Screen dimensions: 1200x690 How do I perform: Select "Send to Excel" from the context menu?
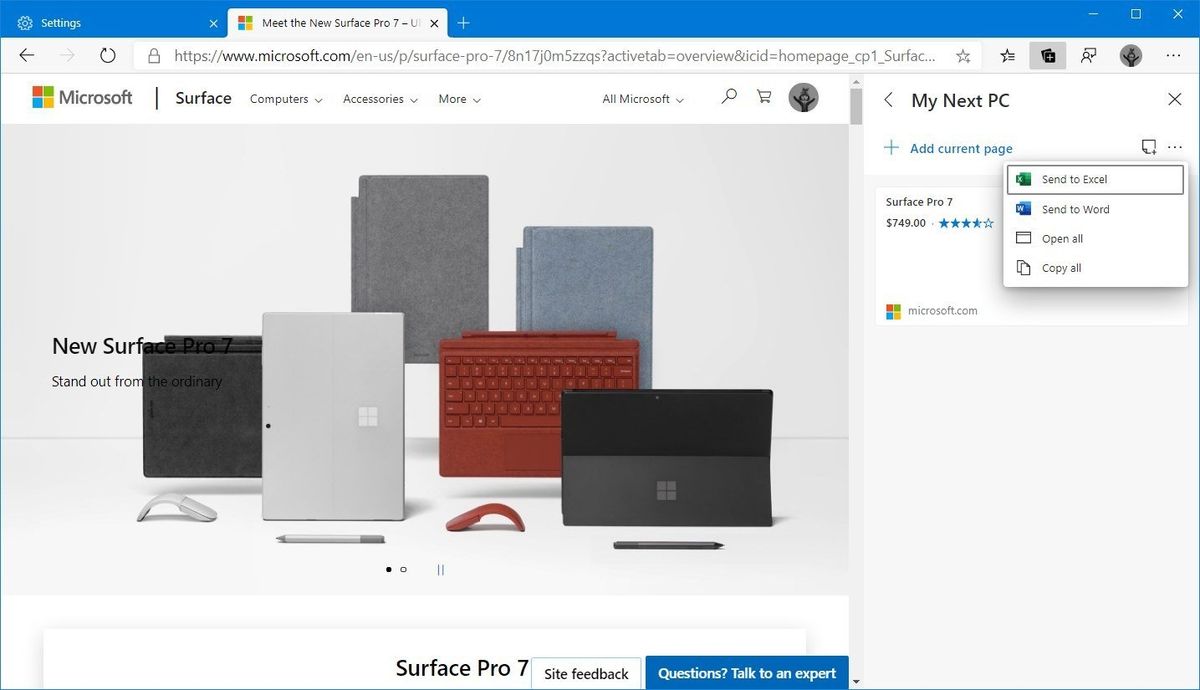click(1074, 179)
